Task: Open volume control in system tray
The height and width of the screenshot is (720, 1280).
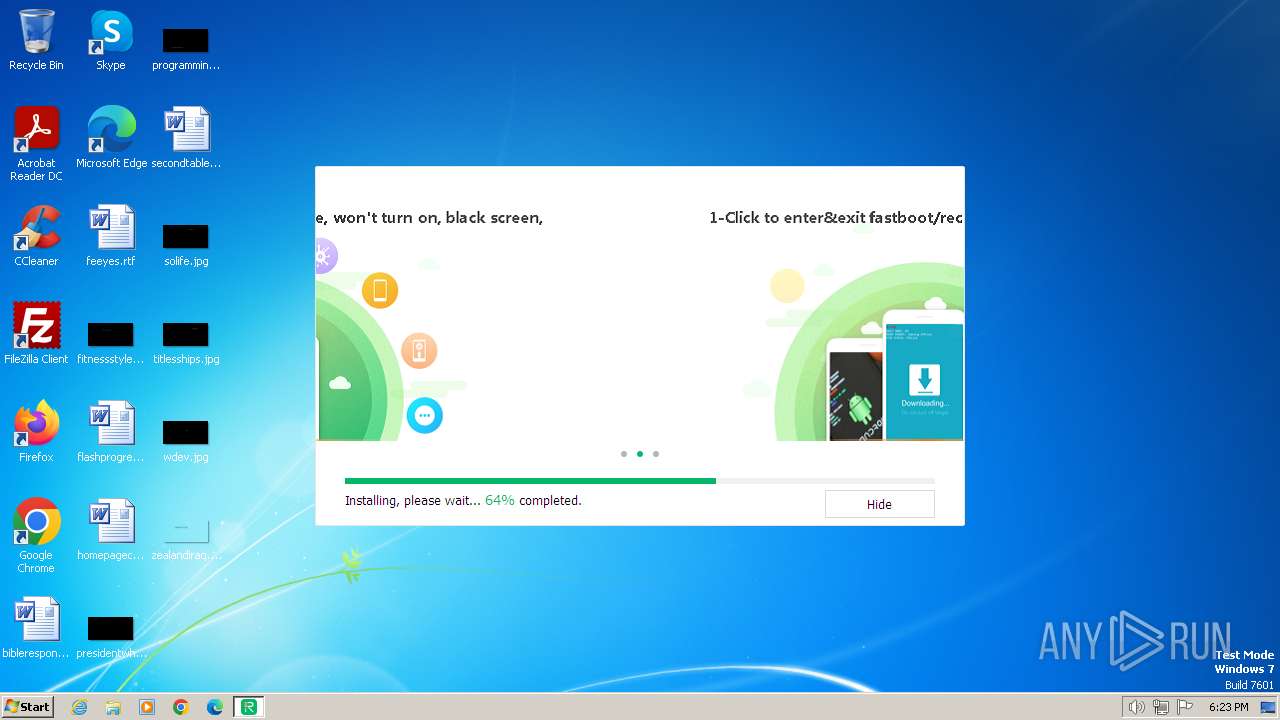Action: coord(1136,707)
